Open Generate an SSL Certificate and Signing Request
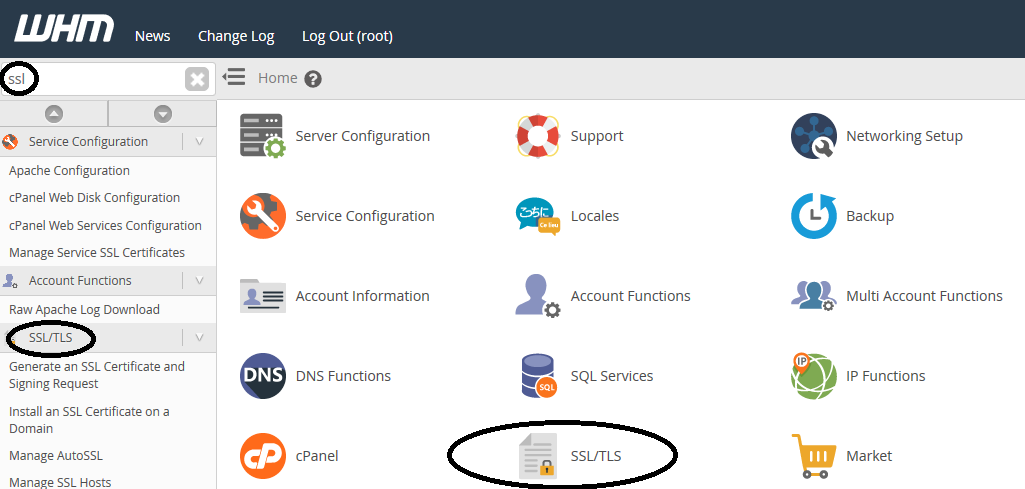 [97, 375]
